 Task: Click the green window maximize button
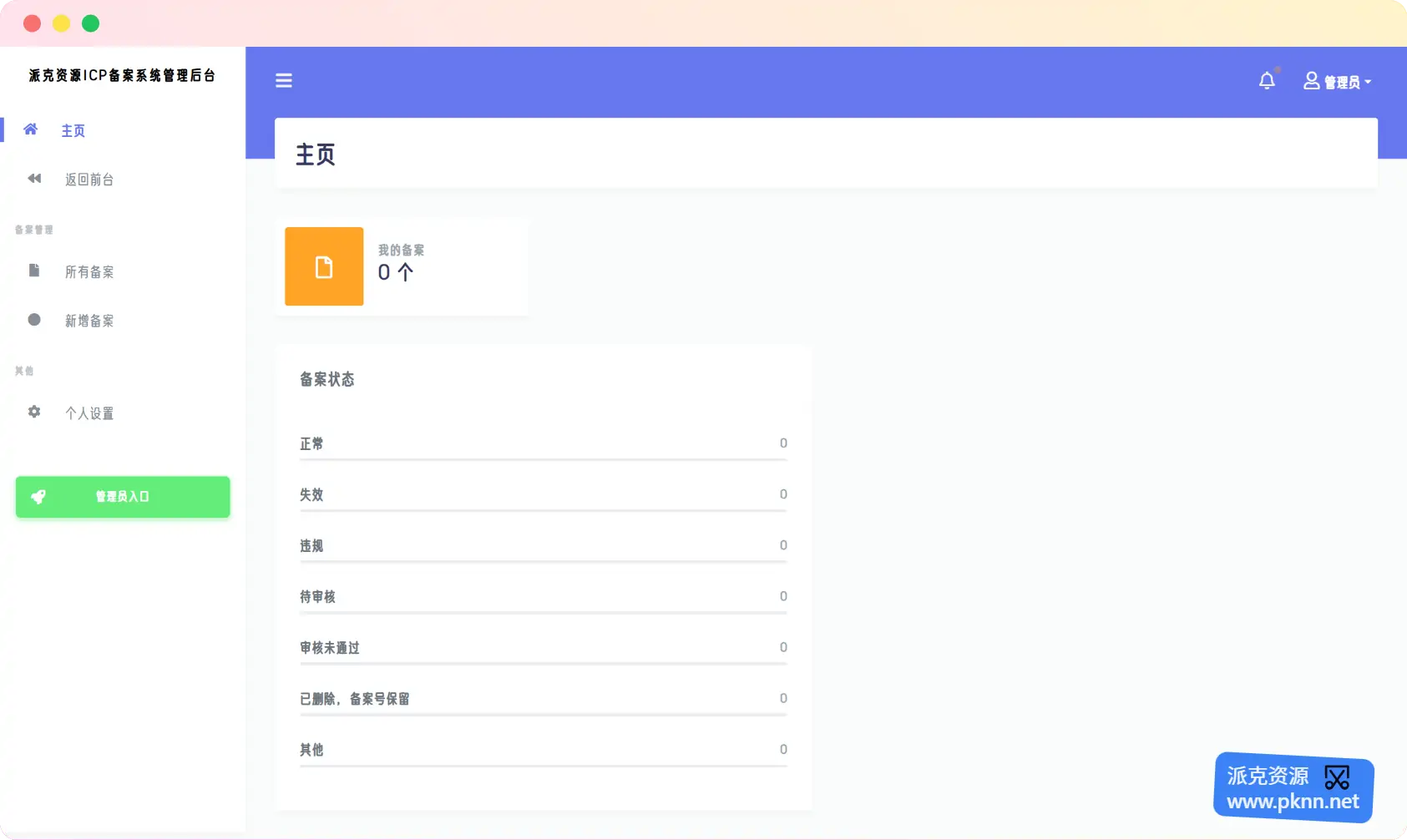(x=91, y=23)
